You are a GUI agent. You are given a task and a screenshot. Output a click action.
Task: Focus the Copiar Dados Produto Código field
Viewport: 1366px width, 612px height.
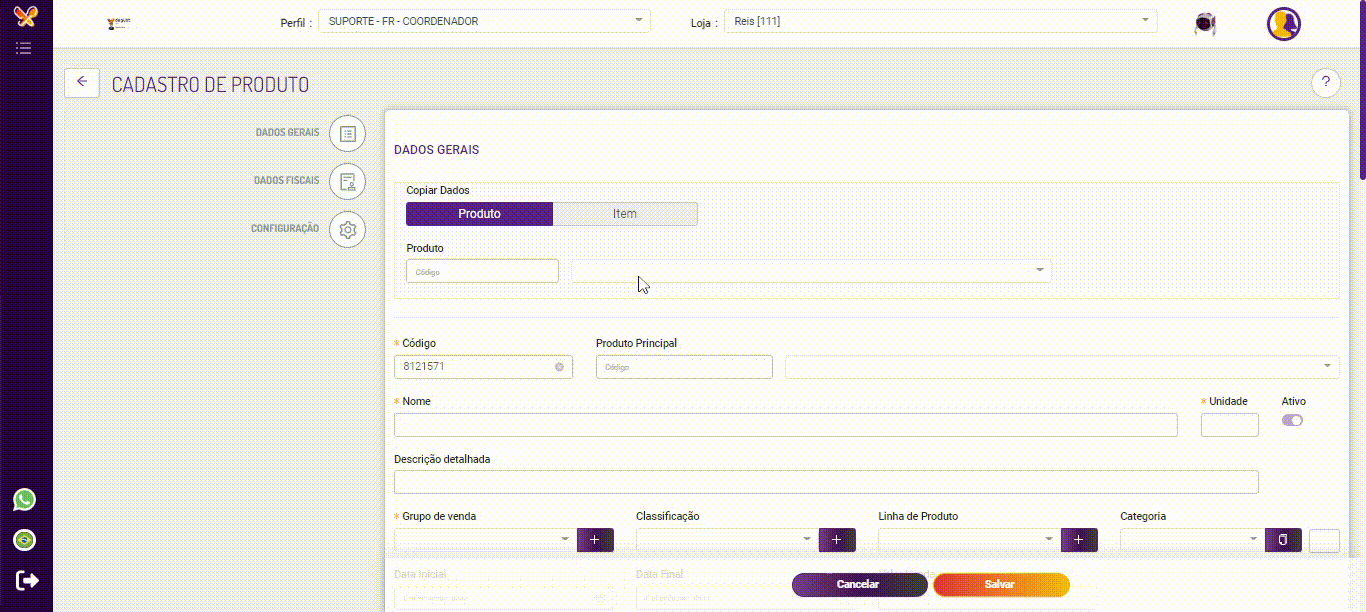(x=482, y=271)
